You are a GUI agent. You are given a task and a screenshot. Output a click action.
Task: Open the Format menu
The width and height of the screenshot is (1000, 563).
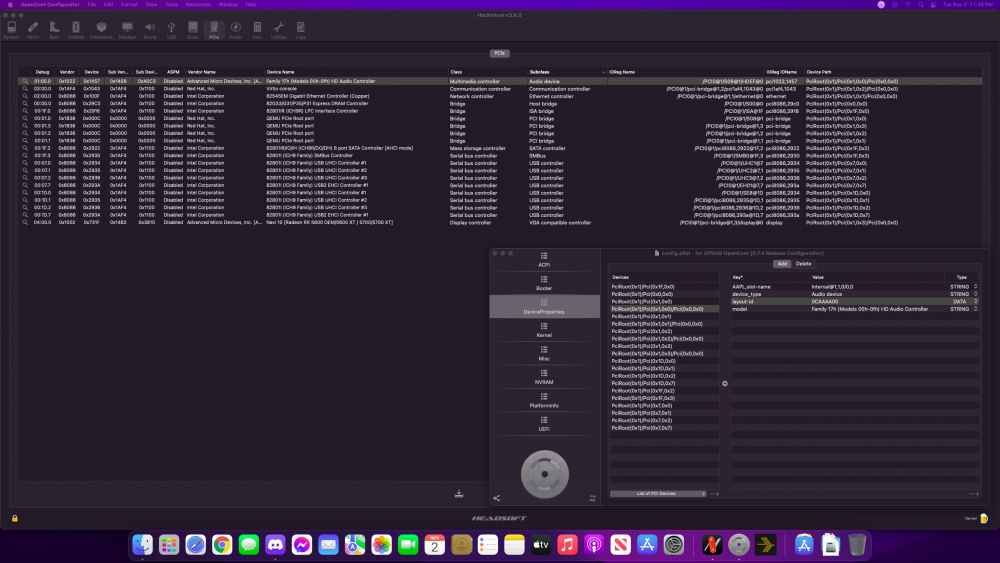click(129, 4)
